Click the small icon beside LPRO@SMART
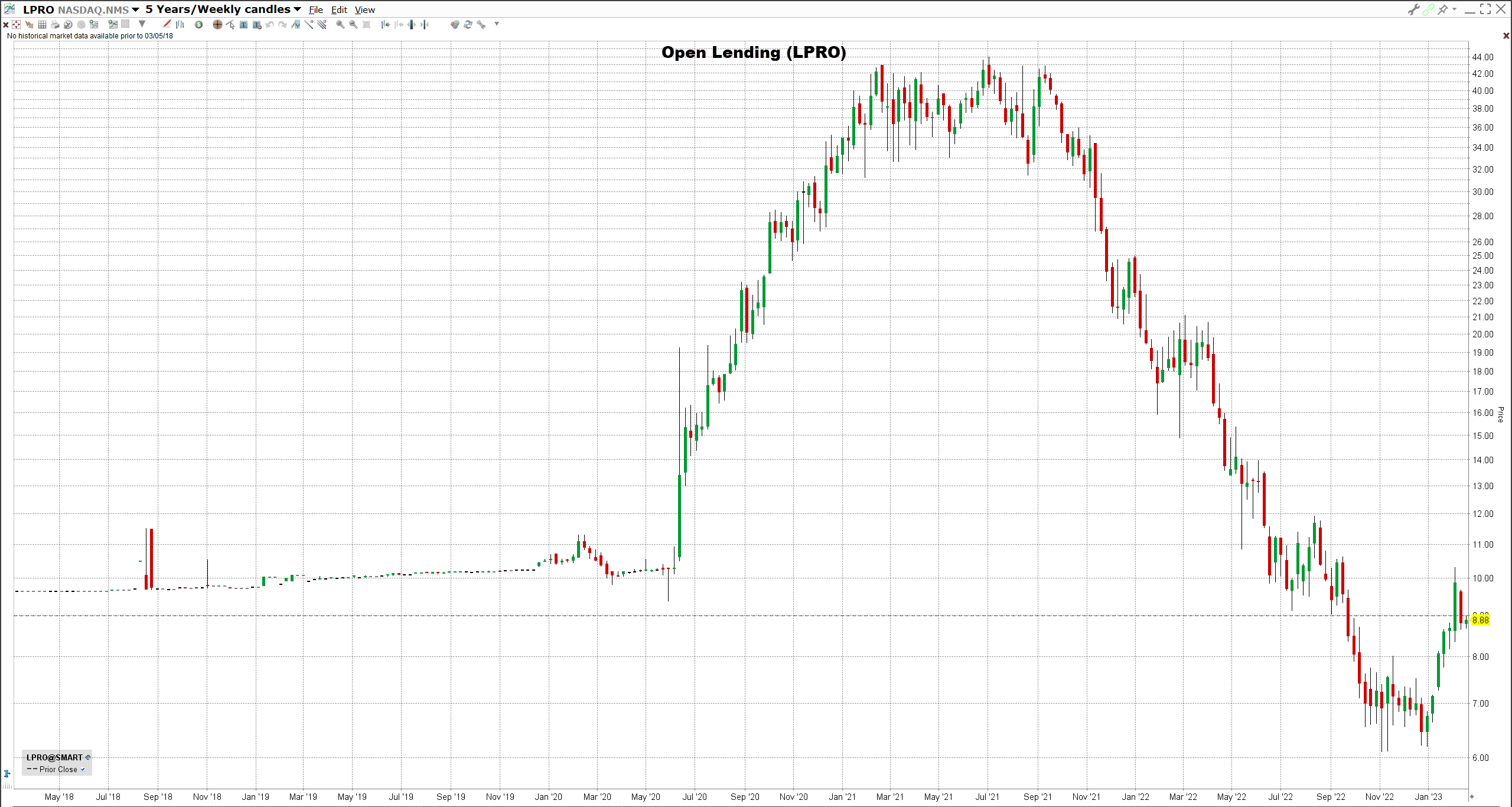1512x807 pixels. click(x=88, y=757)
